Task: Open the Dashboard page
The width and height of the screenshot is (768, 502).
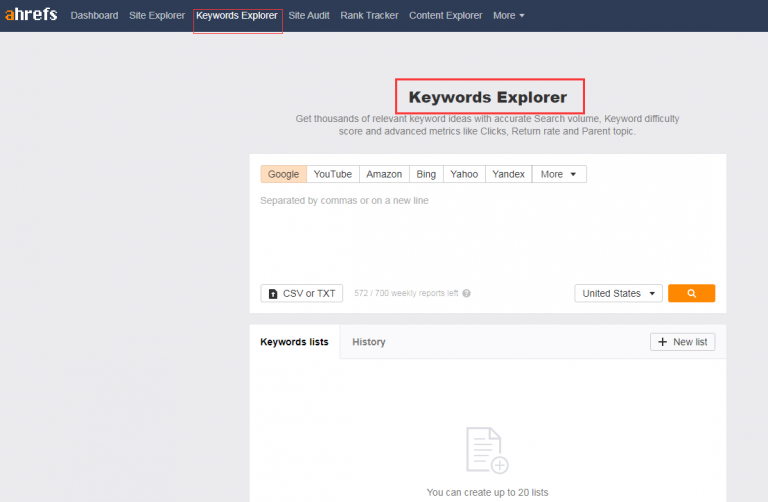Action: [x=94, y=16]
